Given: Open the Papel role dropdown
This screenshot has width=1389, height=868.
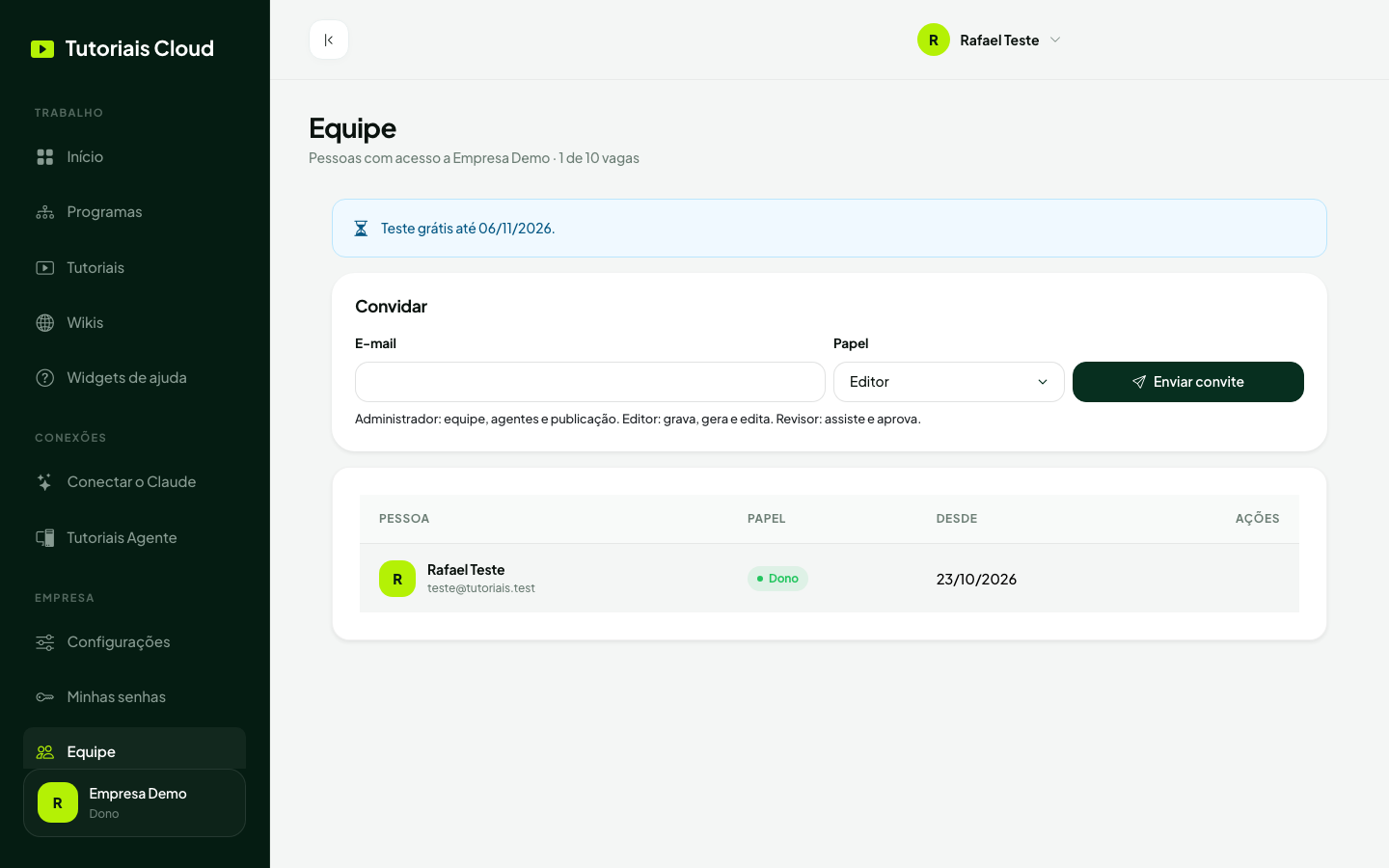Looking at the screenshot, I should pyautogui.click(x=949, y=382).
